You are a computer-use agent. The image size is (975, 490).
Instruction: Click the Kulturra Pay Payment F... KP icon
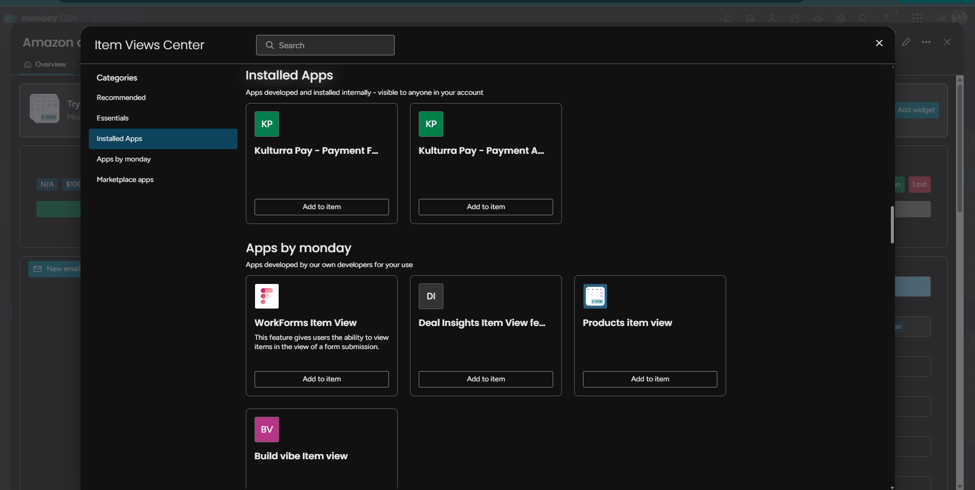coord(267,124)
